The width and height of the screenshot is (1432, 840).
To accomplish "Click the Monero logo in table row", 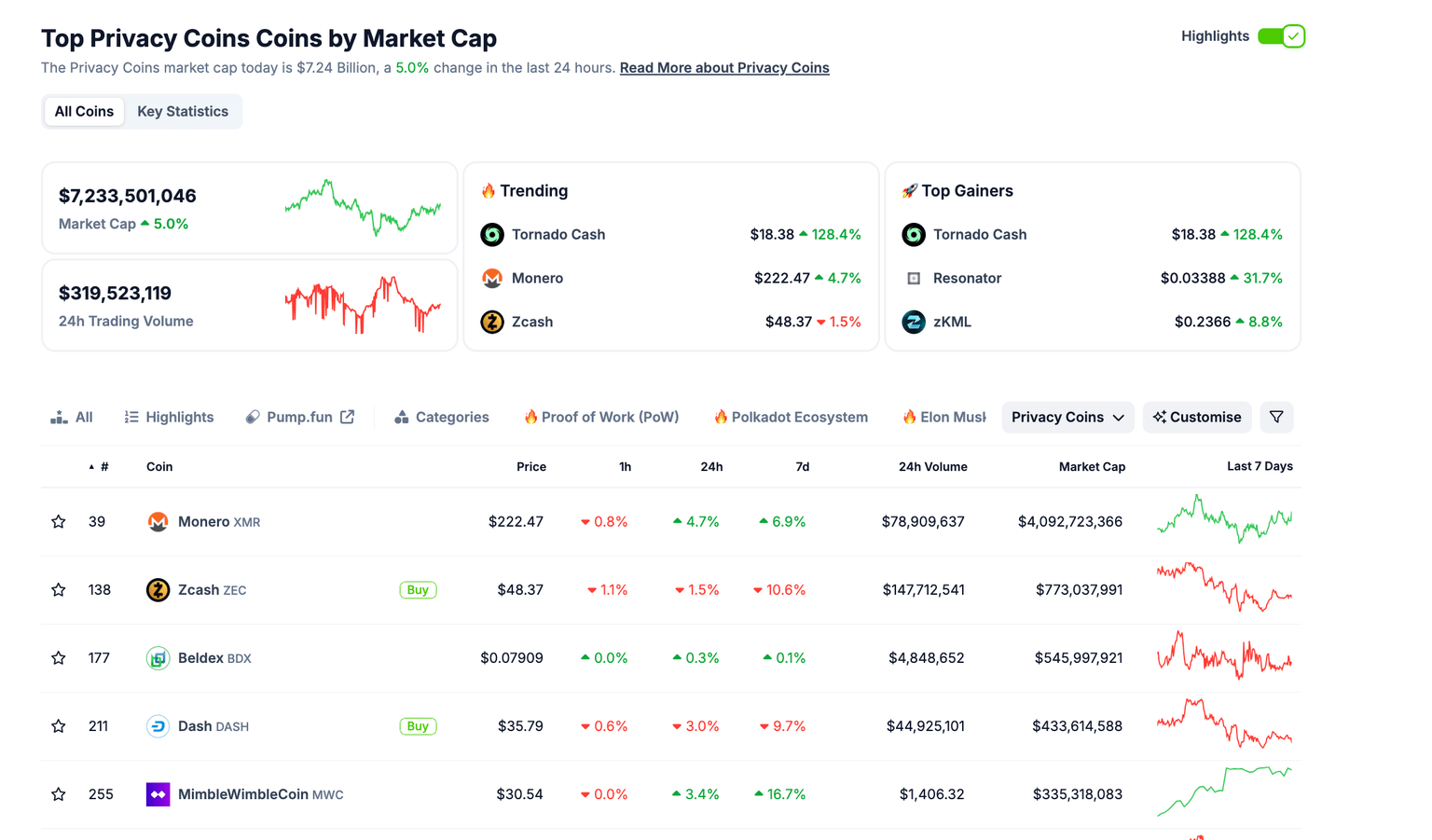I will point(158,522).
